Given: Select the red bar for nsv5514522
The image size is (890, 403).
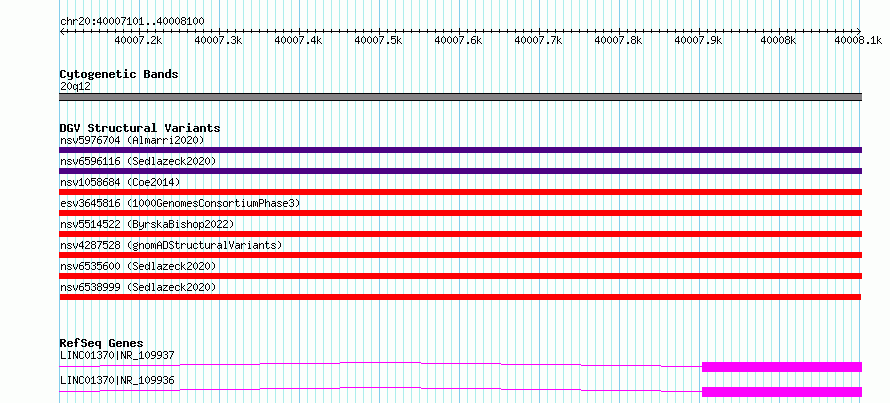Looking at the screenshot, I should click(x=461, y=234).
